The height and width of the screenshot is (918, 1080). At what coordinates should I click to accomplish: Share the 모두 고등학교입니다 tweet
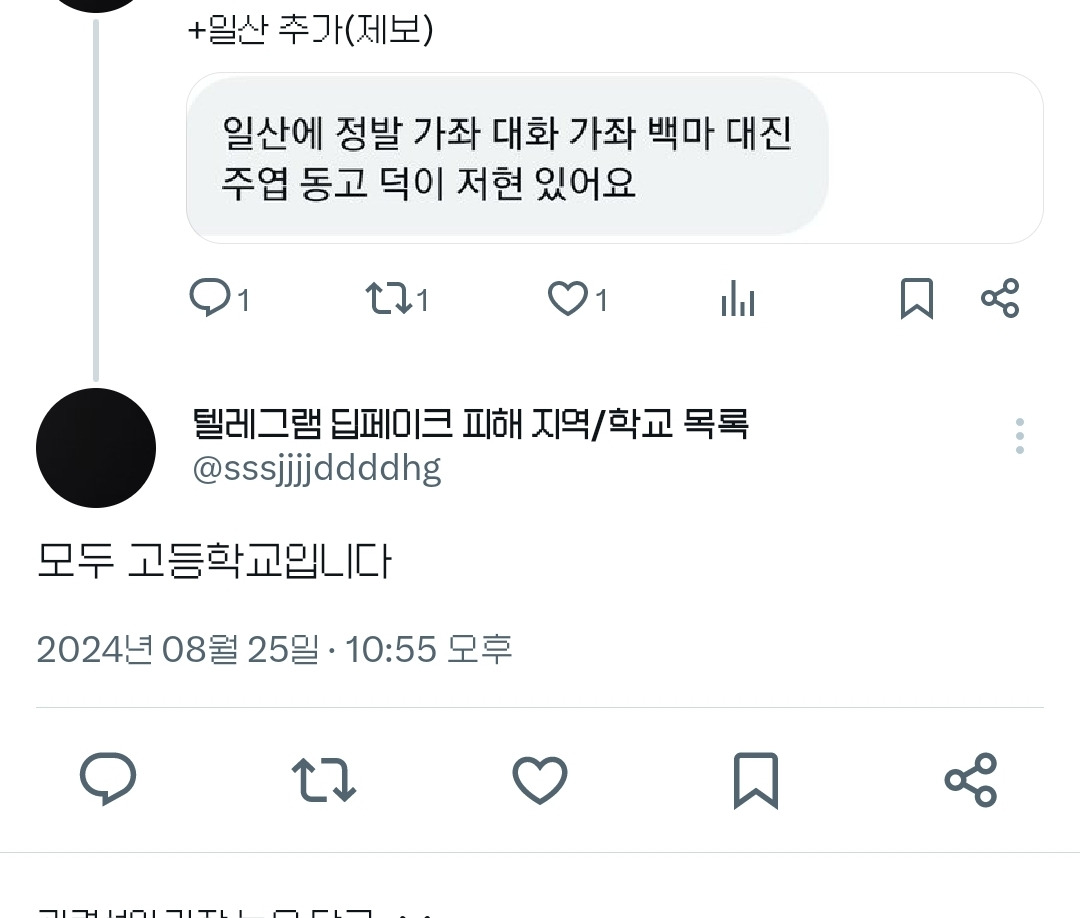pos(971,780)
